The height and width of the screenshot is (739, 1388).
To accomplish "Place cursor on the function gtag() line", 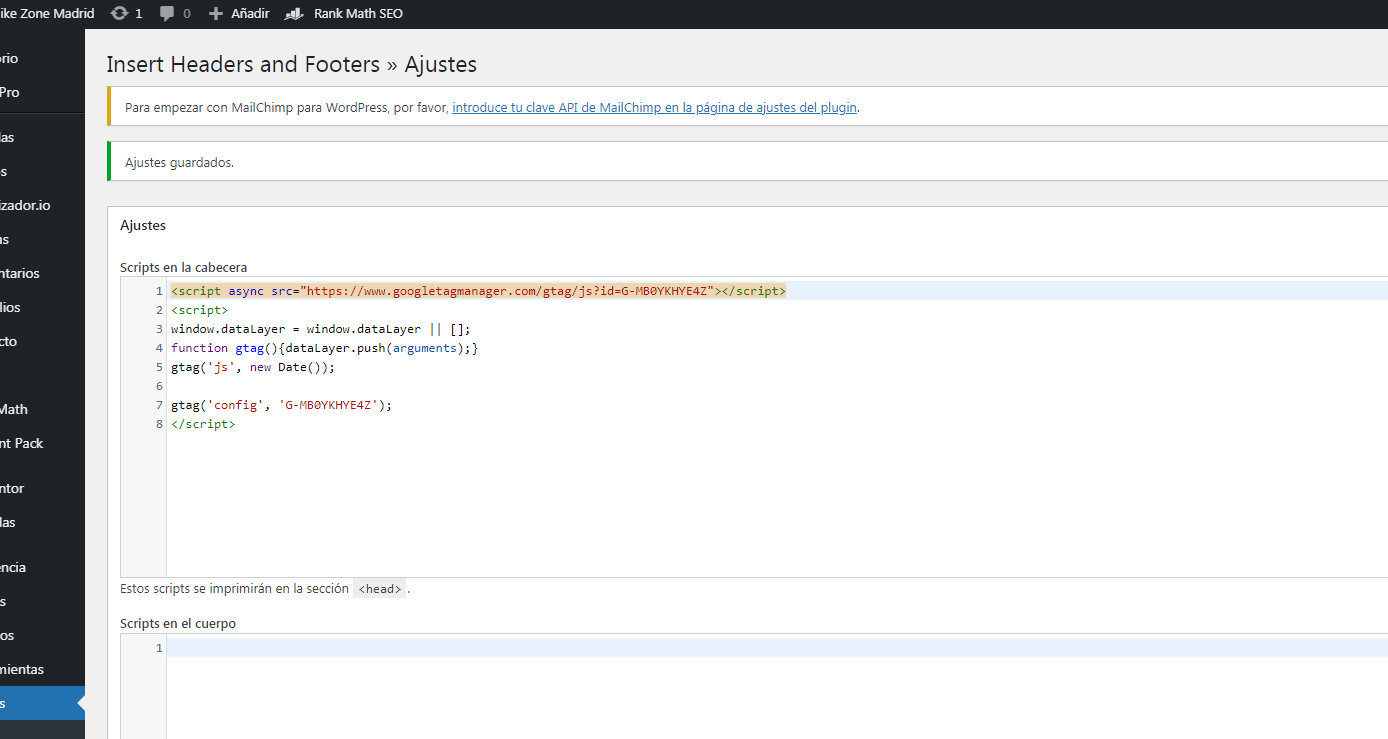I will tap(325, 348).
